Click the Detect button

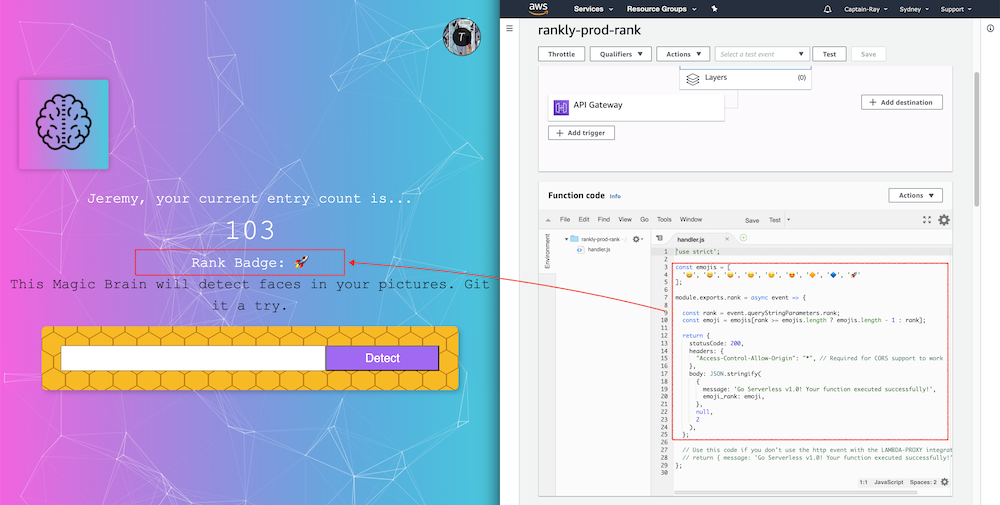pyautogui.click(x=382, y=358)
